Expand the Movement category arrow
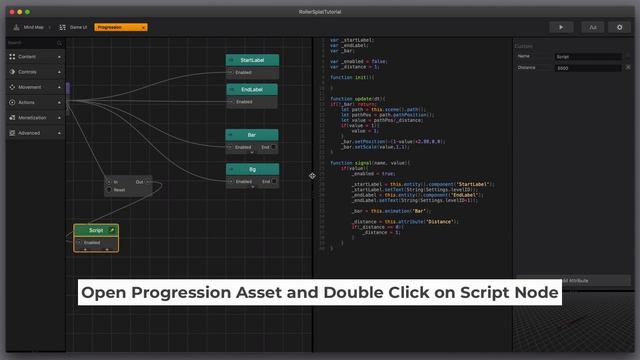The height and width of the screenshot is (360, 640). 59,87
